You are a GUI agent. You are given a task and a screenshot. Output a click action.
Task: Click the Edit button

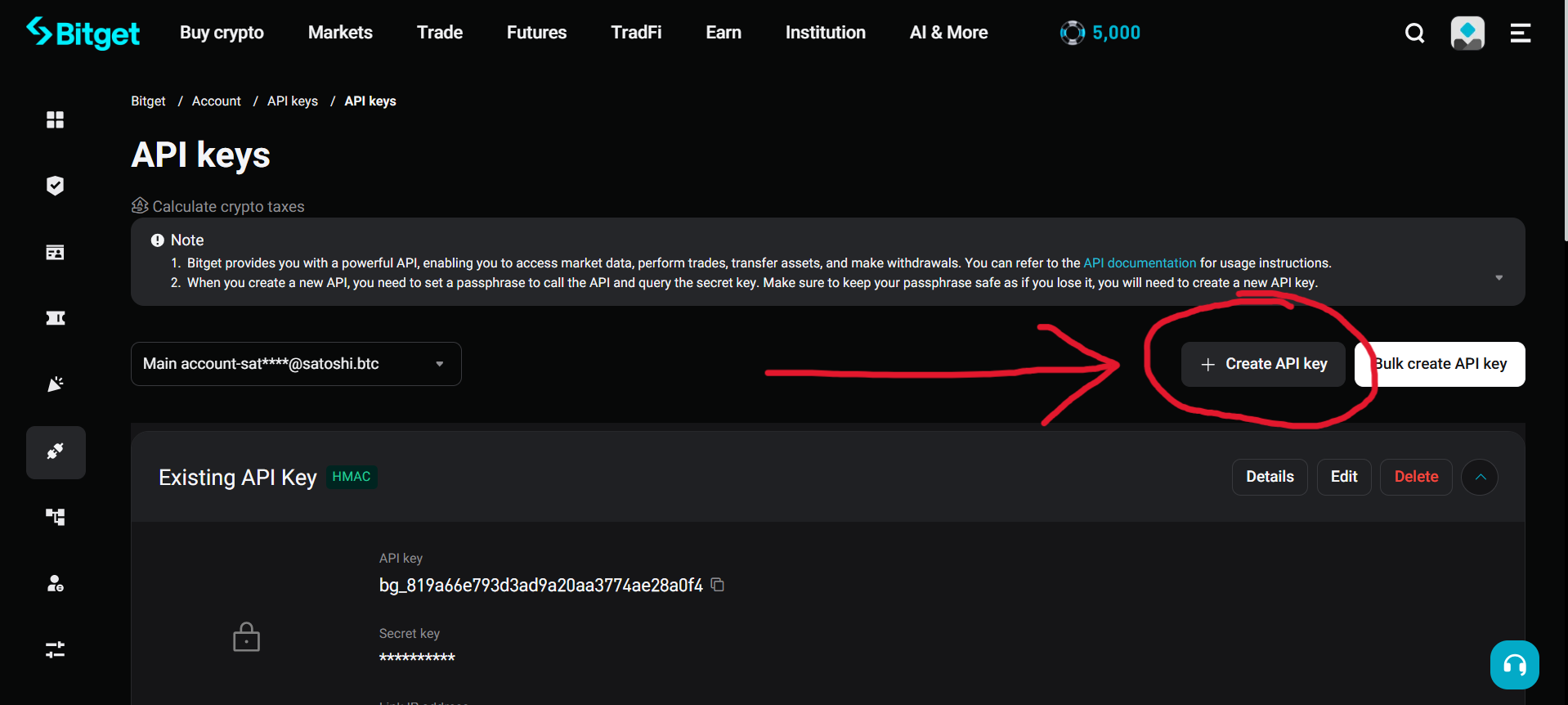pos(1344,477)
